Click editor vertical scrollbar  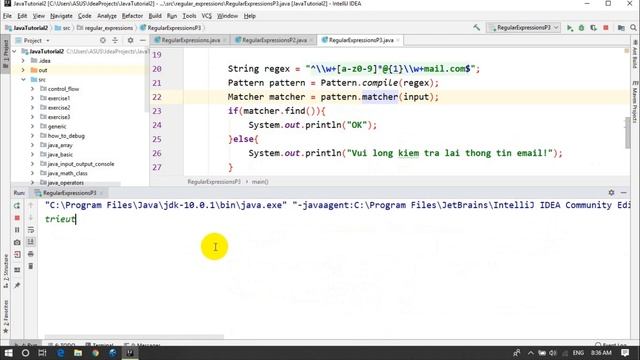click(x=627, y=133)
